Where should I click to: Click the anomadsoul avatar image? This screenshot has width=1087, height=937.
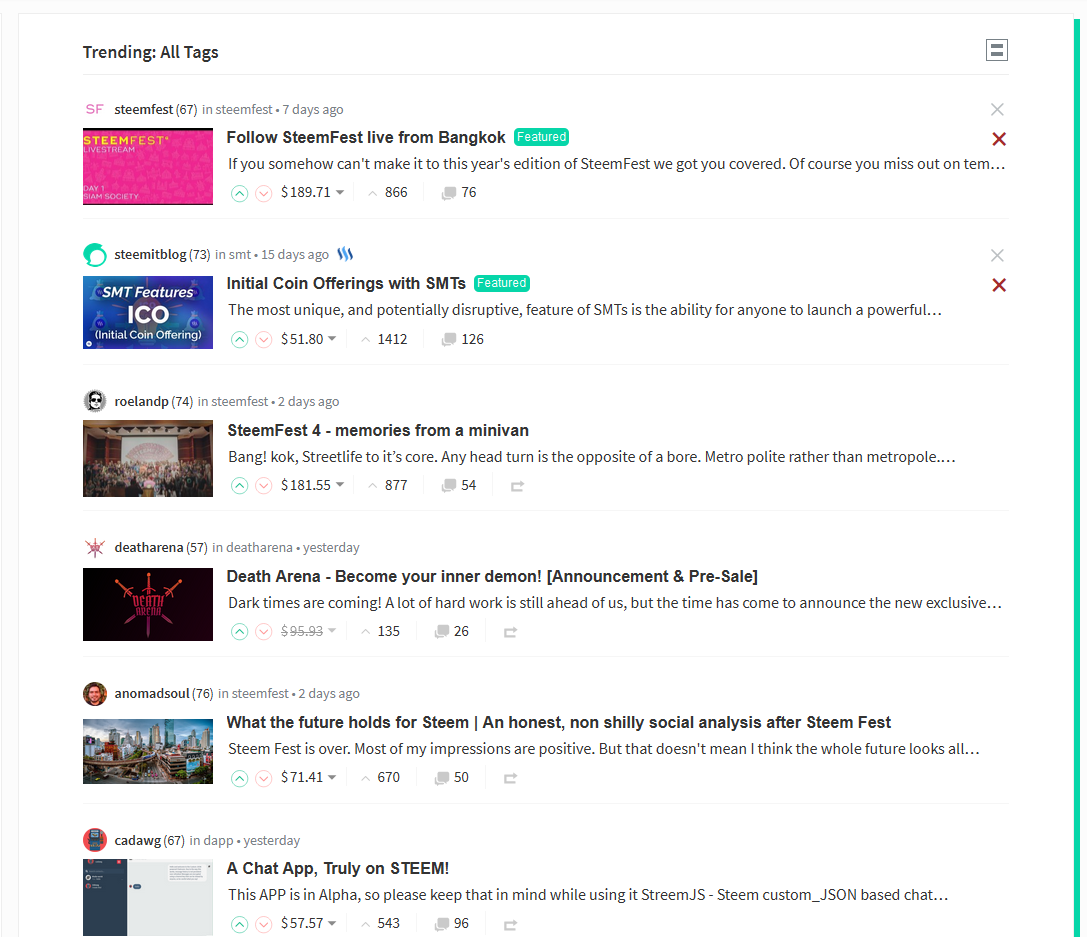tap(95, 693)
